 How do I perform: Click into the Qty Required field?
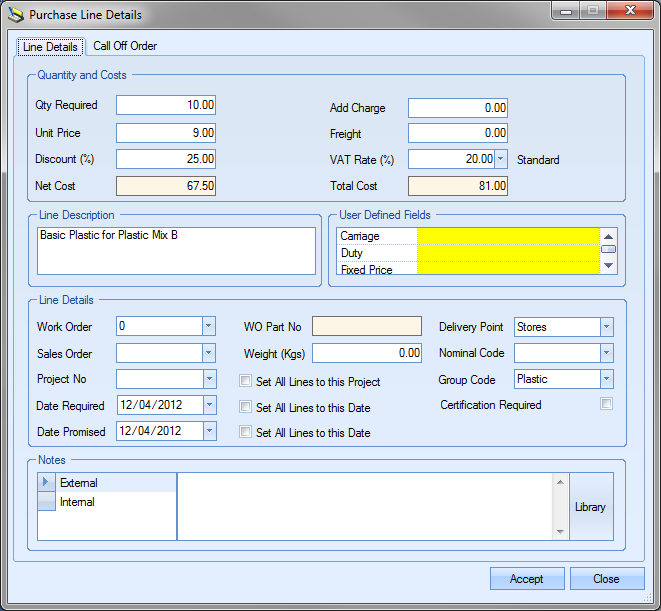(x=166, y=105)
